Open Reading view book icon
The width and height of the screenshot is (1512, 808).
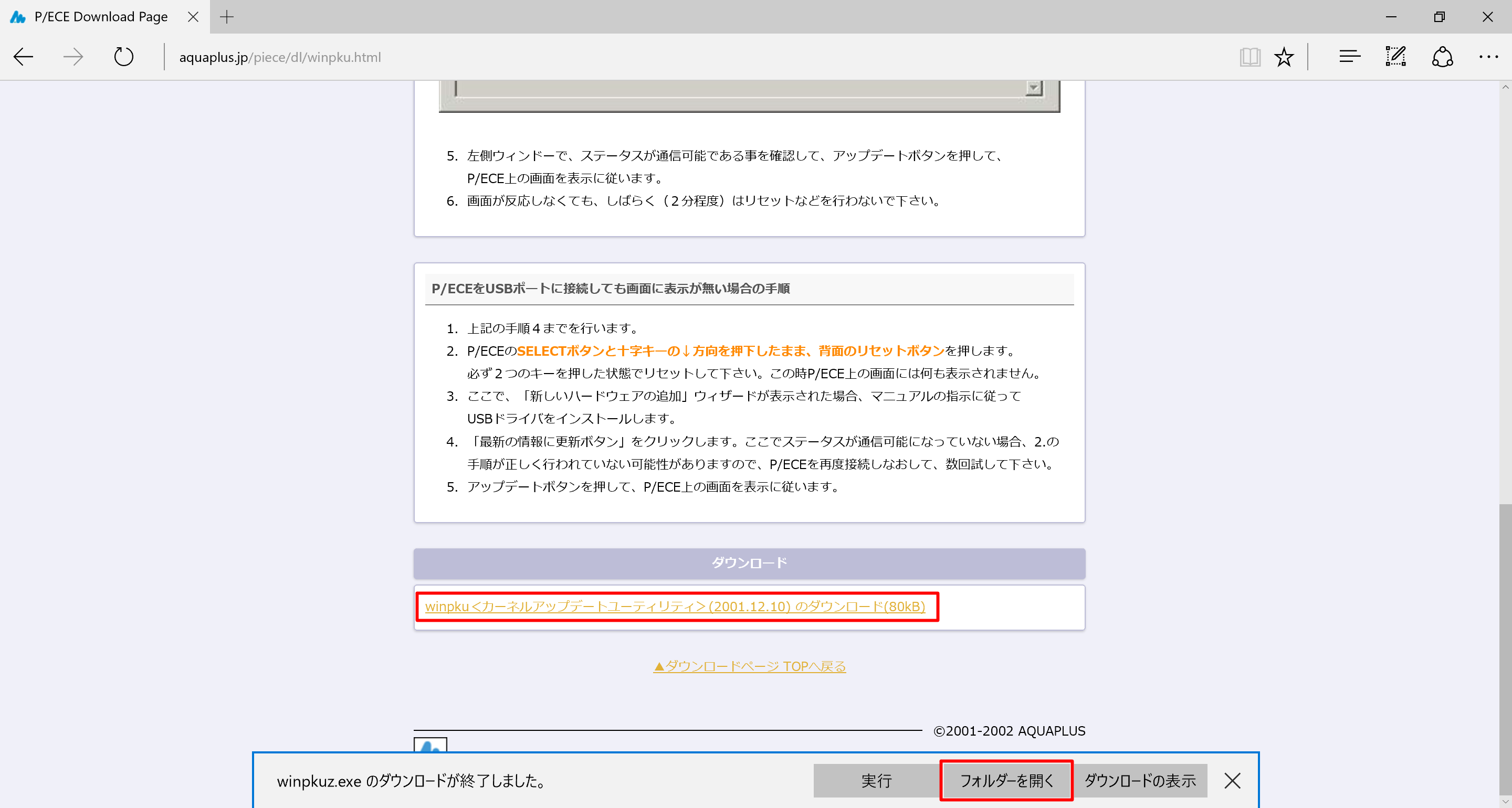coord(1249,57)
